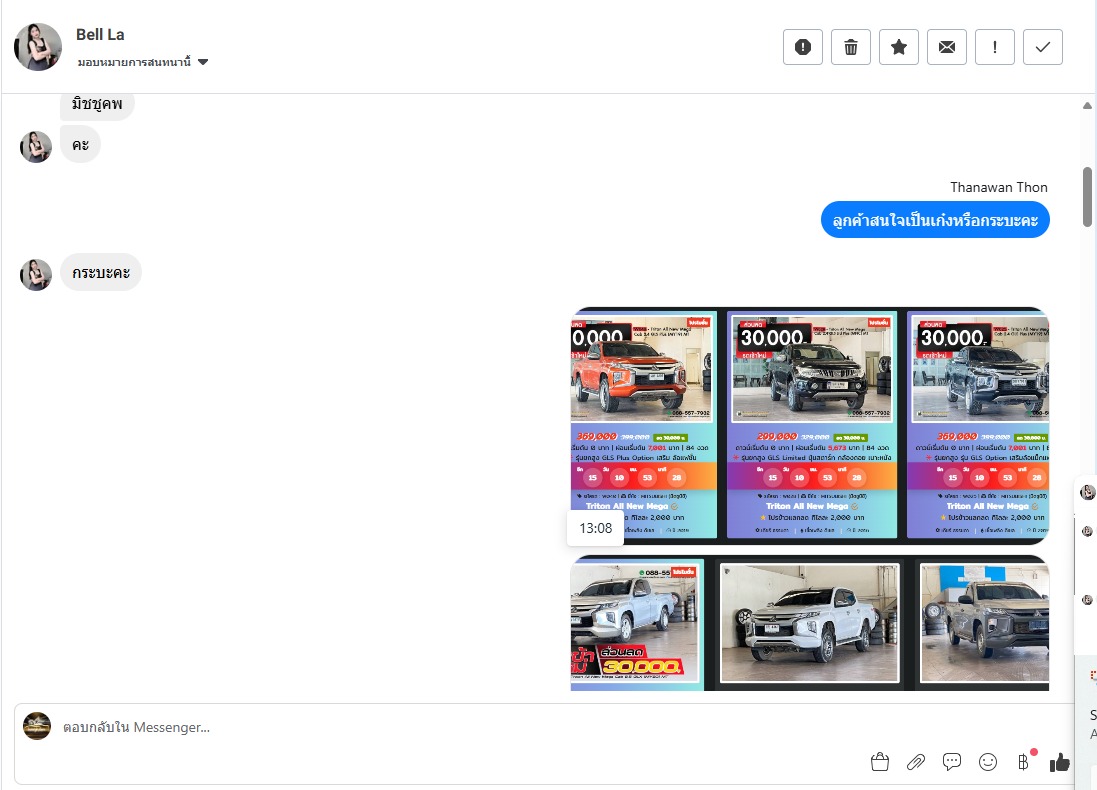Open the orange Triton truck ad image
Image resolution: width=1097 pixels, height=790 pixels.
643,425
